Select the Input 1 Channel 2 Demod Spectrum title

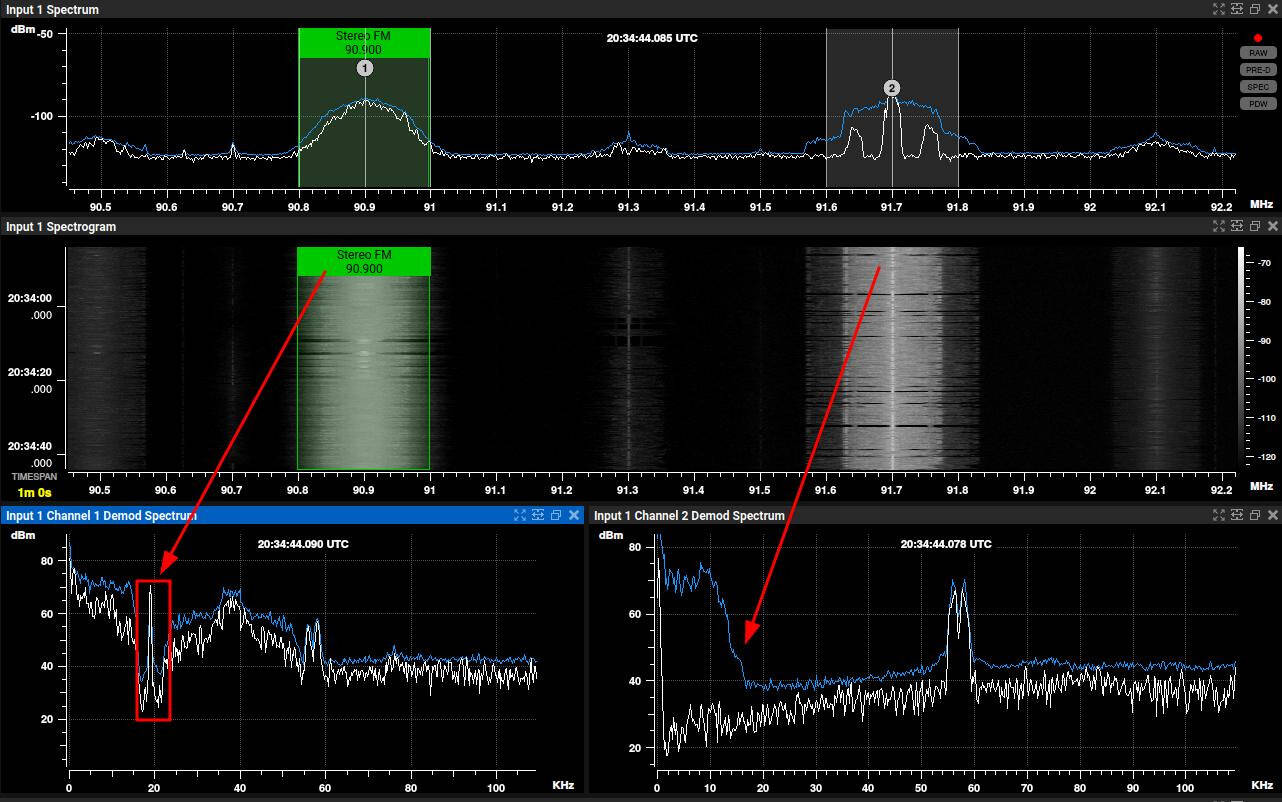click(x=689, y=516)
